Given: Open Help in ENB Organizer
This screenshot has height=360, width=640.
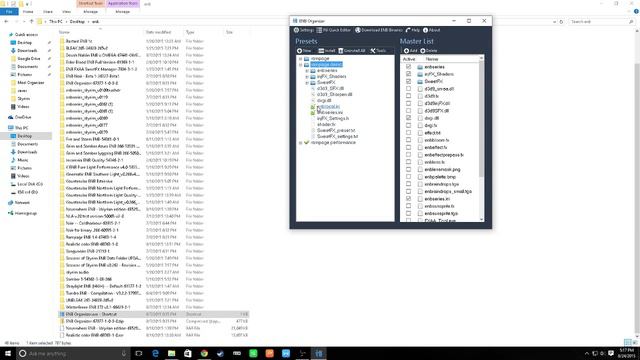Looking at the screenshot, I should click(x=413, y=30).
